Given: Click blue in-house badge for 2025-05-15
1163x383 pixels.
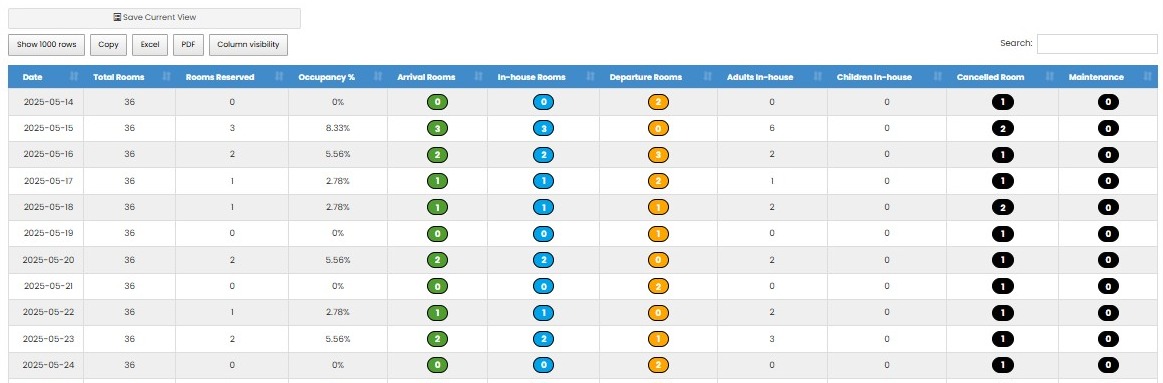Looking at the screenshot, I should click(544, 128).
